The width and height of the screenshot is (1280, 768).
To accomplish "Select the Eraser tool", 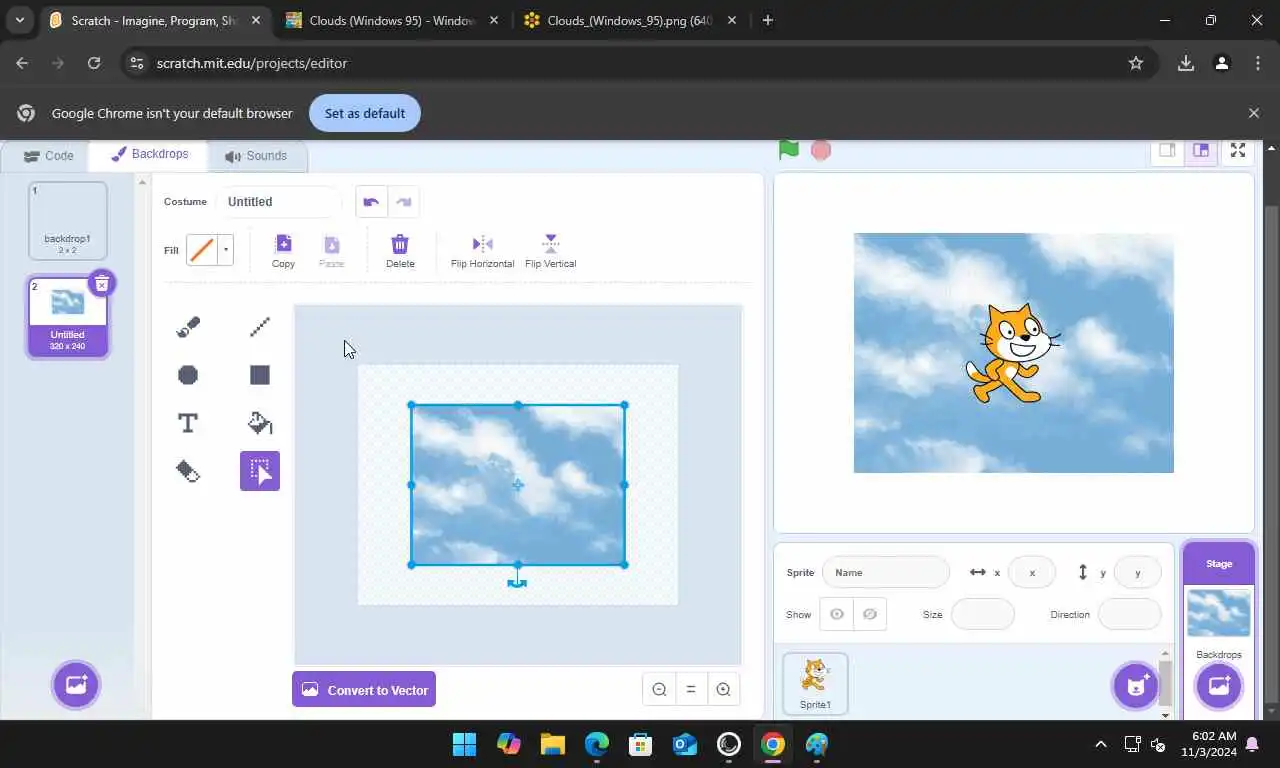I will pyautogui.click(x=188, y=471).
